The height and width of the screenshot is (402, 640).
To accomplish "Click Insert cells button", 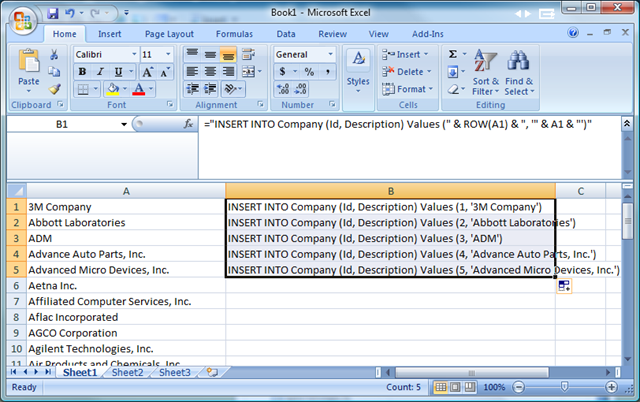I will (x=404, y=54).
